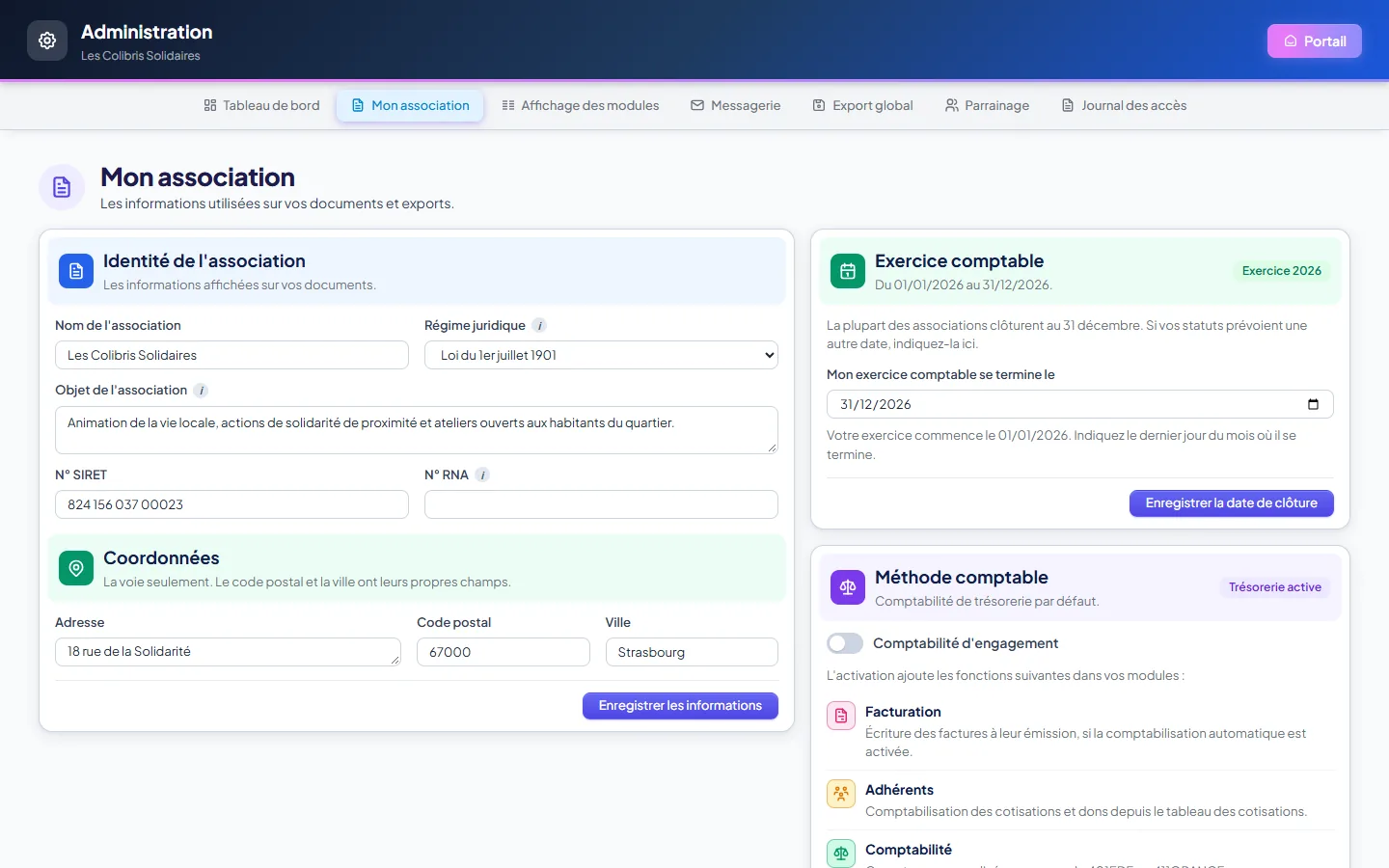Focus the N° SIRET input field
1389x868 pixels.
231,504
